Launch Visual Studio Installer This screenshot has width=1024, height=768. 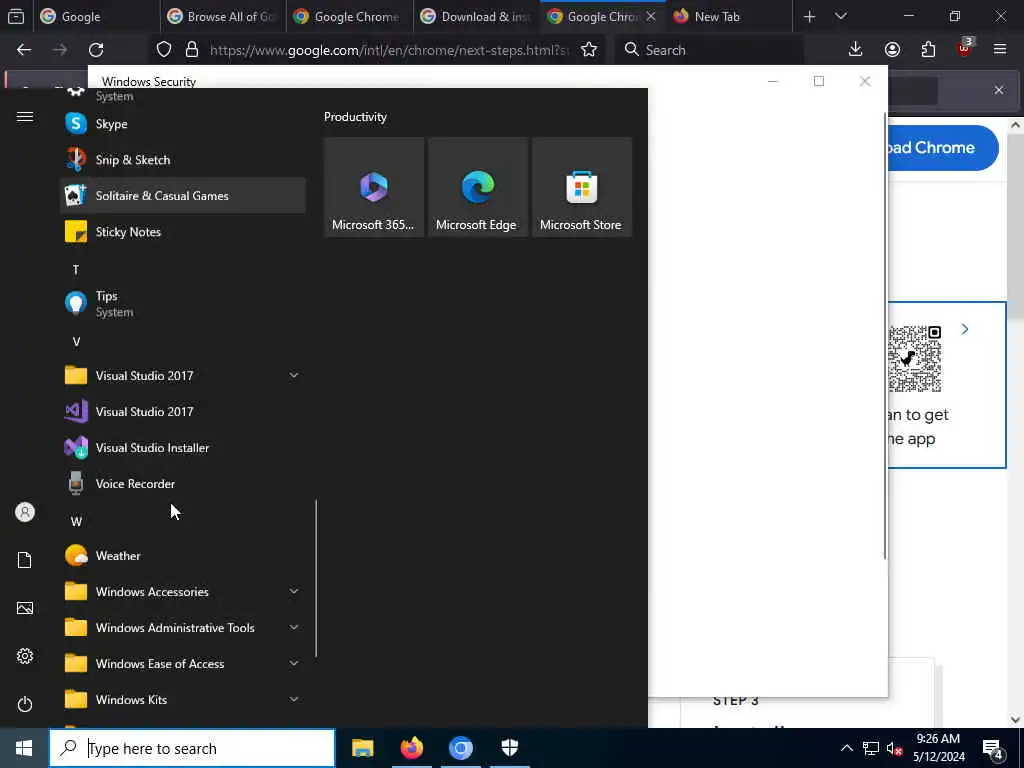click(183, 447)
